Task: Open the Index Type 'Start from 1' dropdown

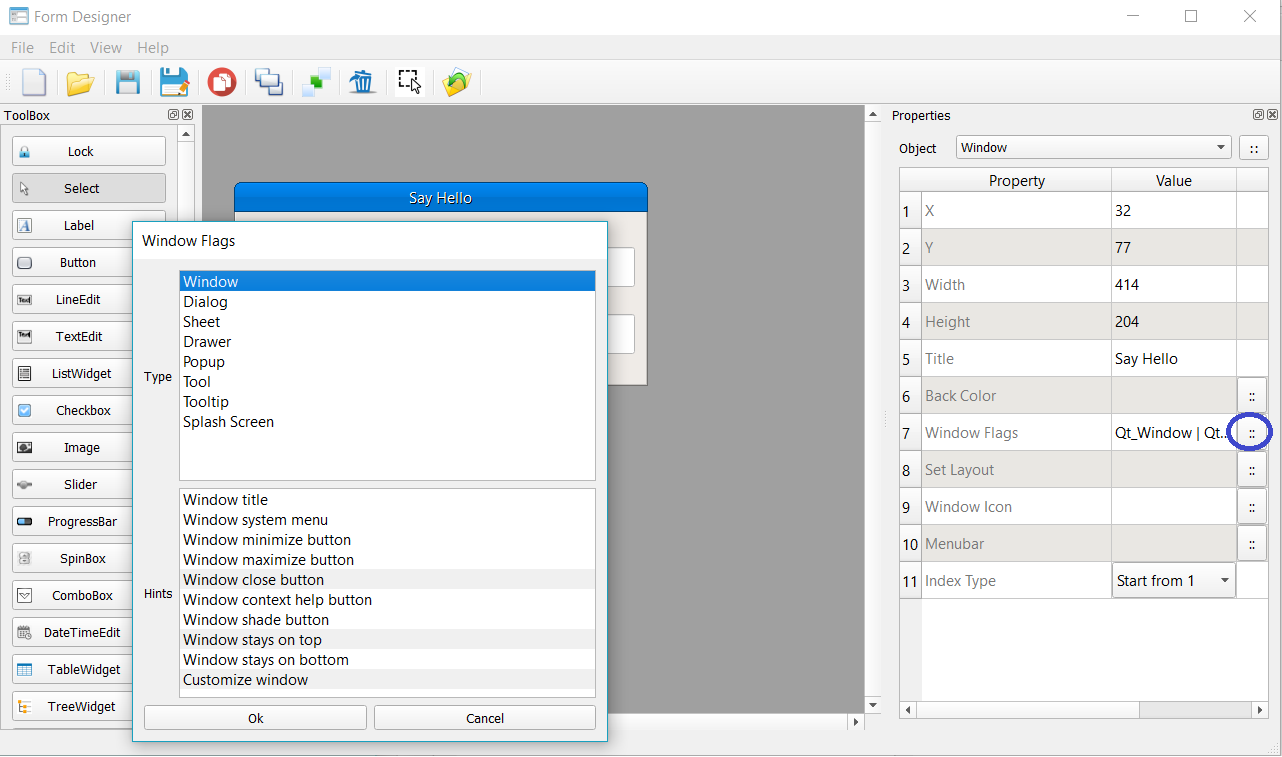Action: [x=1173, y=581]
